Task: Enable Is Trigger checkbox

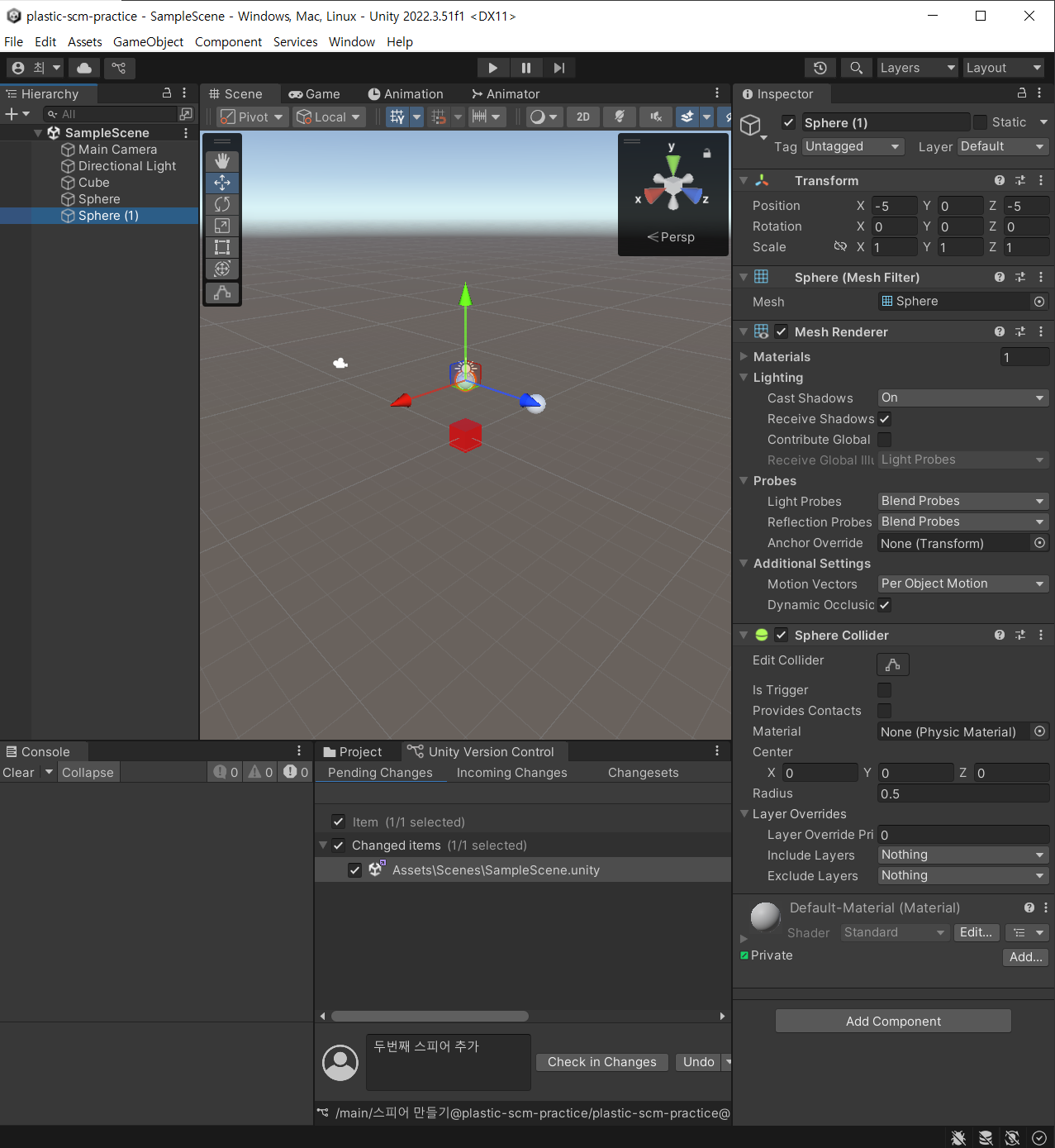Action: pos(884,690)
